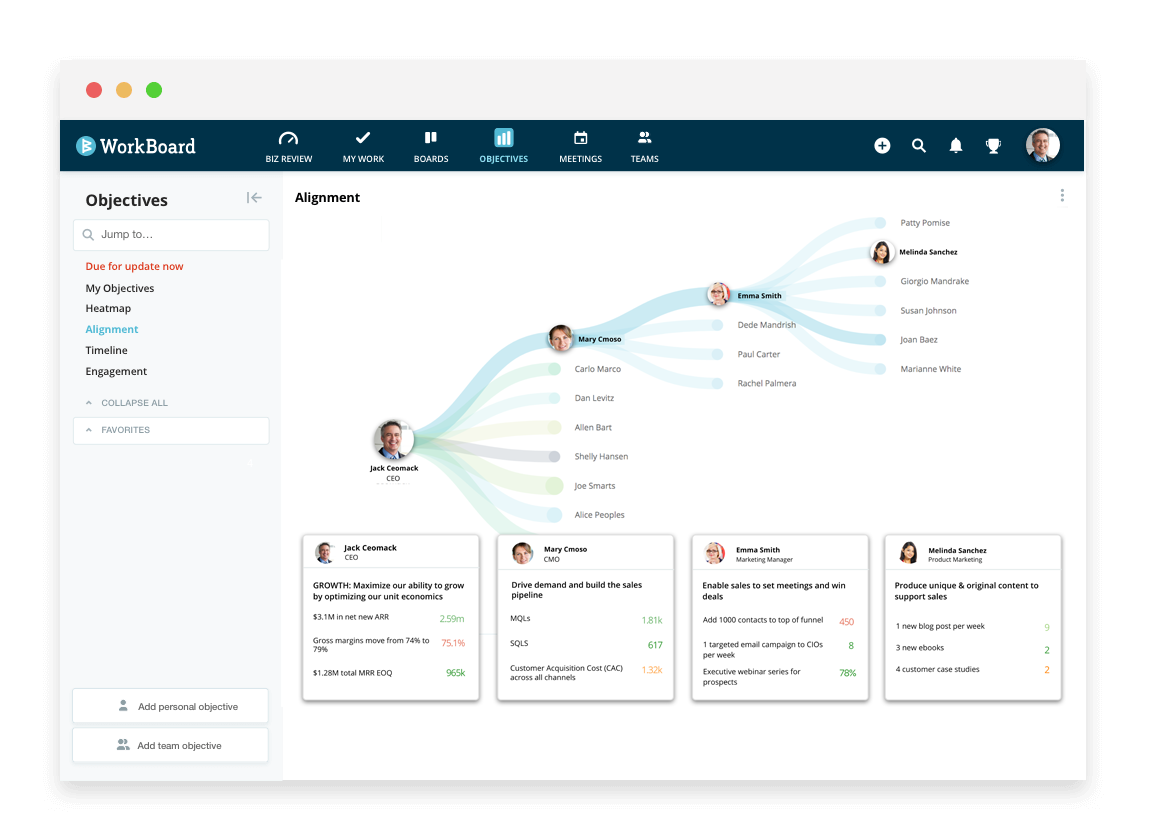The image size is (1160, 840).
Task: Select Paul Carter in the tree
Action: pos(758,355)
